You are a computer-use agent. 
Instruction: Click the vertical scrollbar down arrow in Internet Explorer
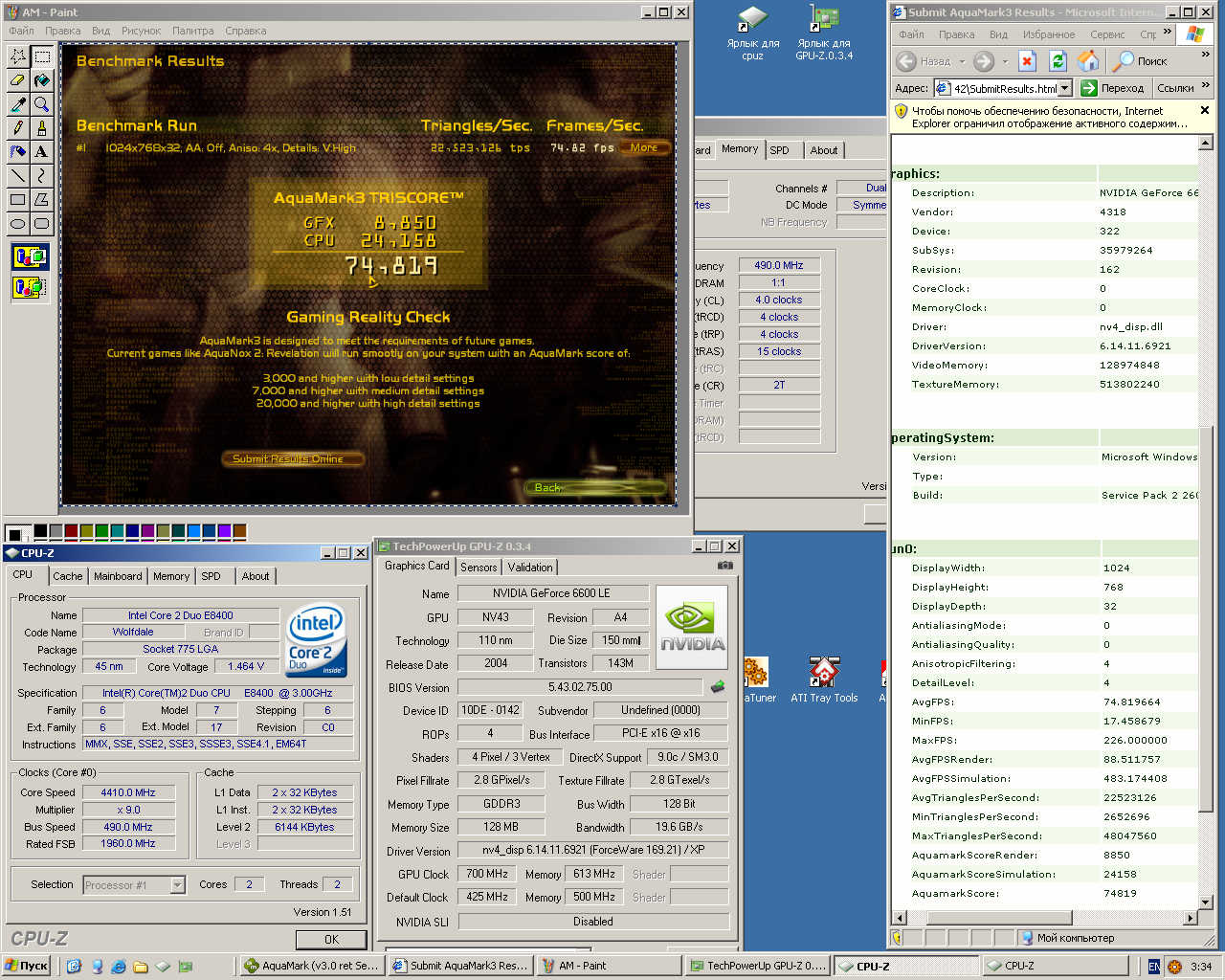point(1205,902)
